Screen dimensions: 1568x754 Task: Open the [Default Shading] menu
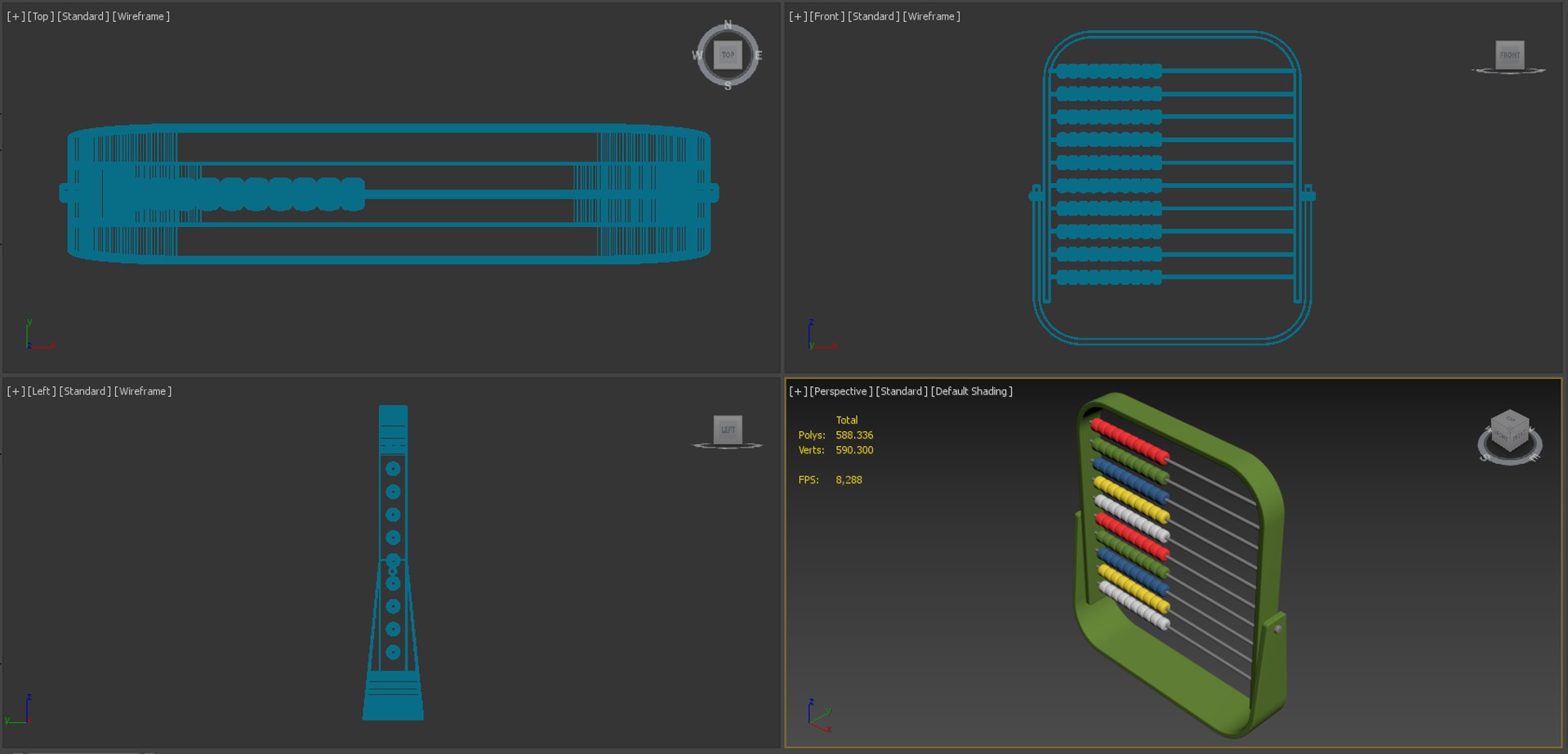[972, 391]
